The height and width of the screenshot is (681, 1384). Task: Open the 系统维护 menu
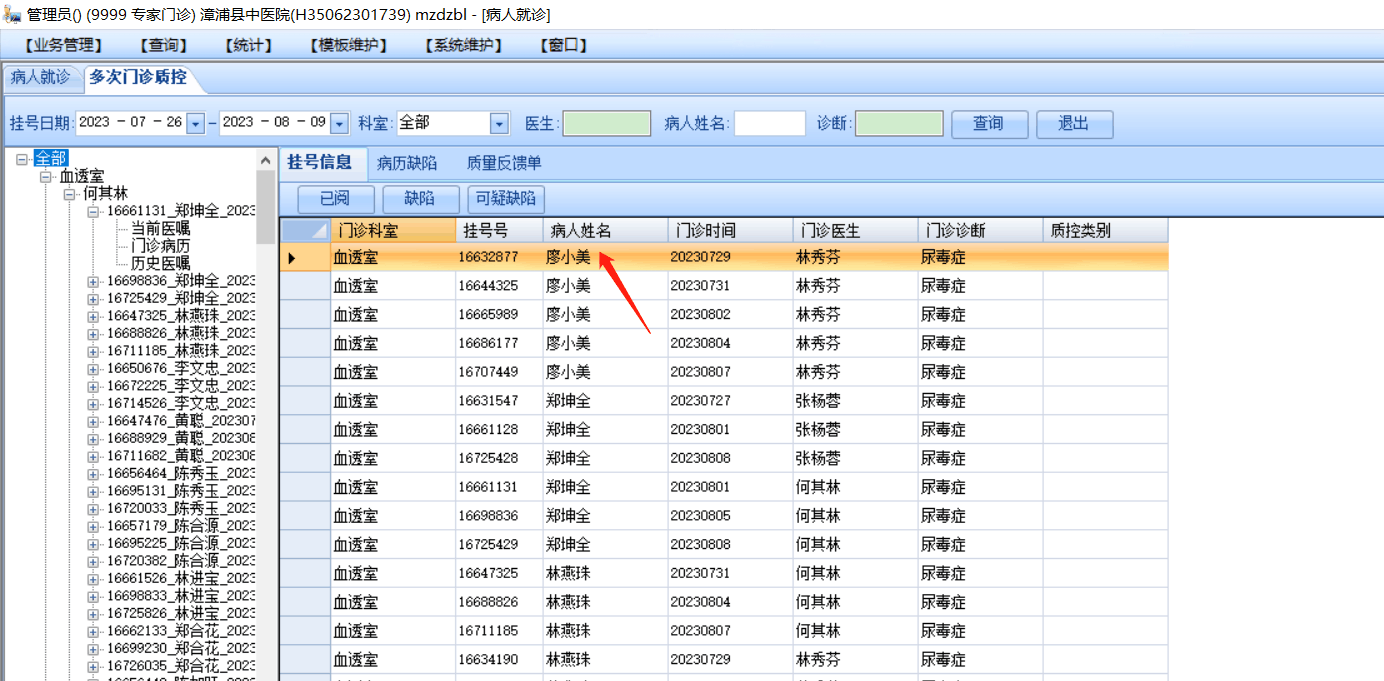[463, 45]
